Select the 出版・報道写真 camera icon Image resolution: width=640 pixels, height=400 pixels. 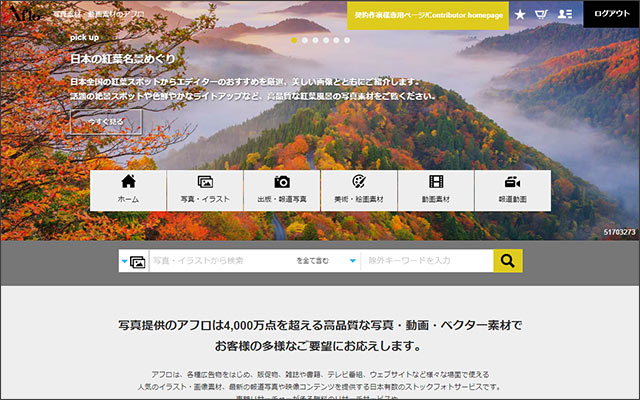pos(282,190)
